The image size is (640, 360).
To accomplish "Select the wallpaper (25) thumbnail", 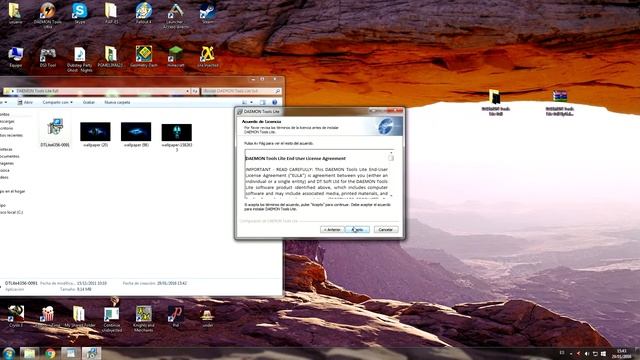I will 95,135.
